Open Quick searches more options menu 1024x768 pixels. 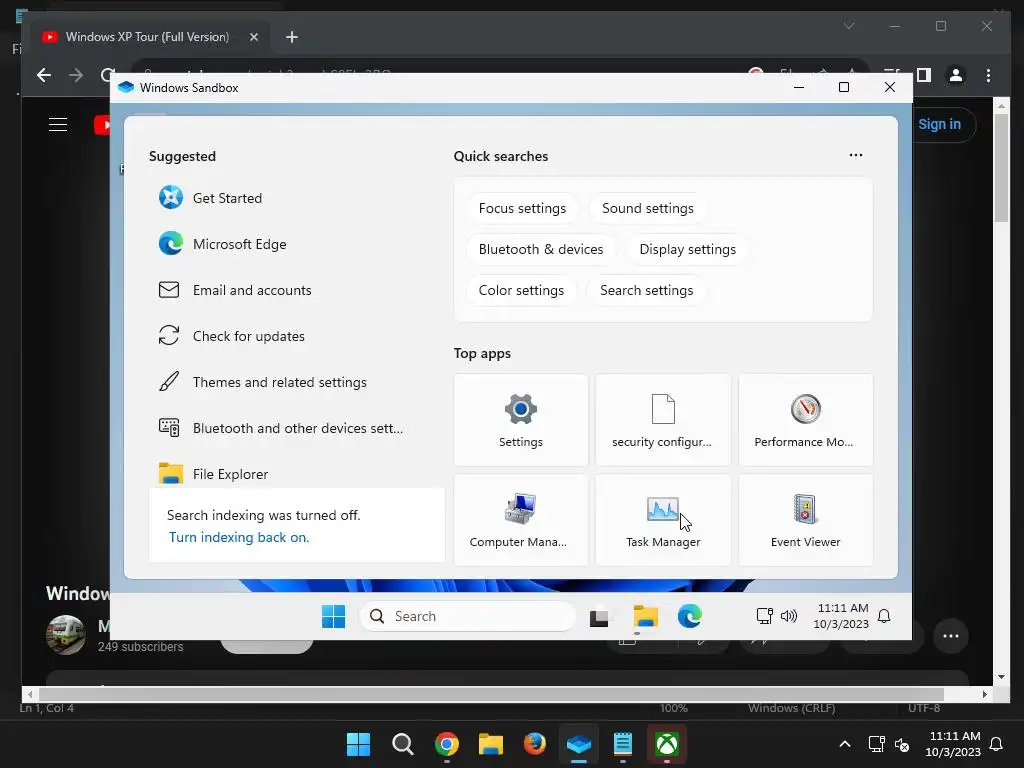(x=856, y=155)
